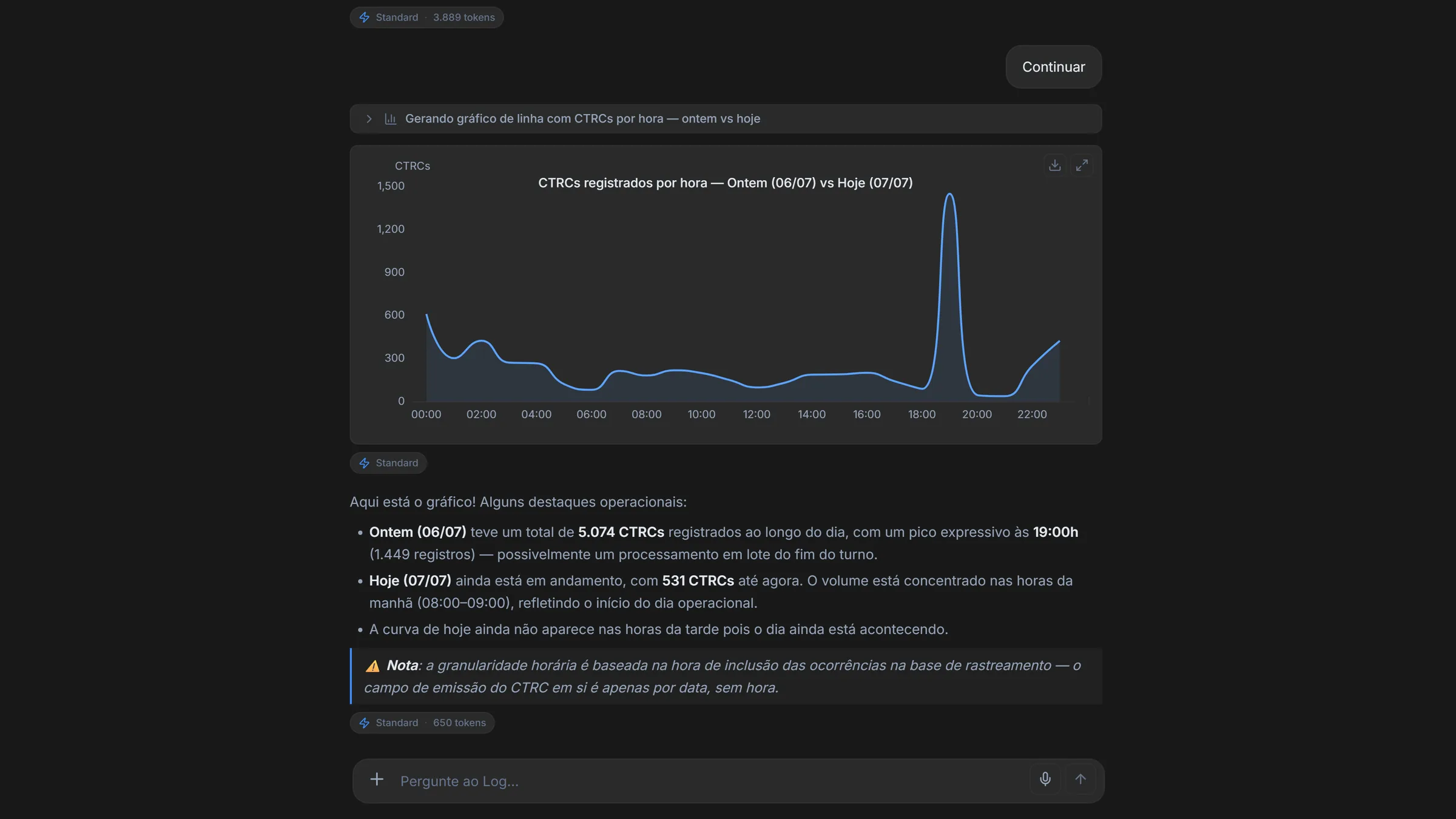Click the '300' y-axis label
This screenshot has height=819, width=1456.
[394, 357]
